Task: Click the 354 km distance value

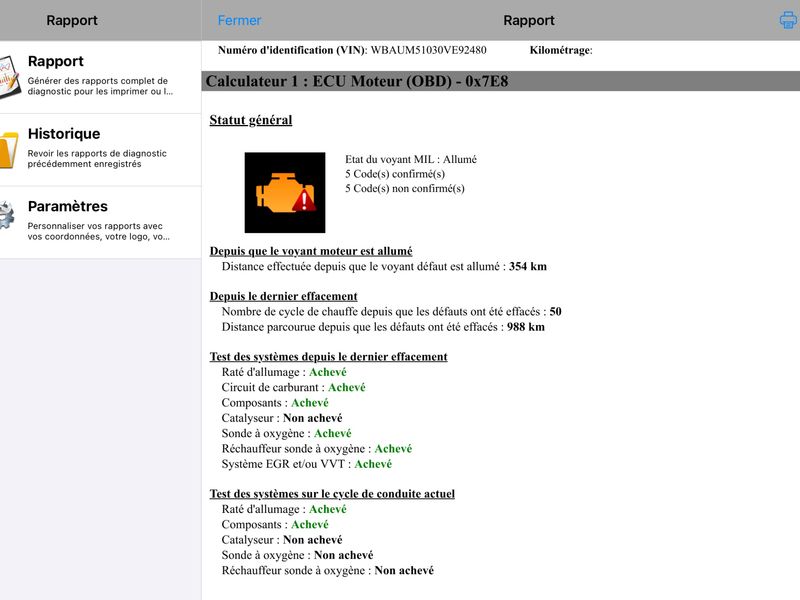Action: [x=528, y=266]
